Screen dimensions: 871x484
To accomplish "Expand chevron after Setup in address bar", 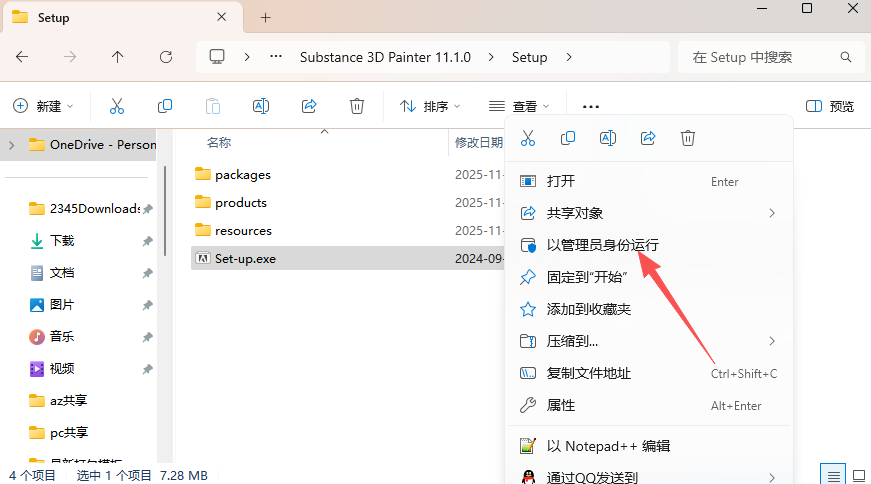I will click(x=569, y=57).
